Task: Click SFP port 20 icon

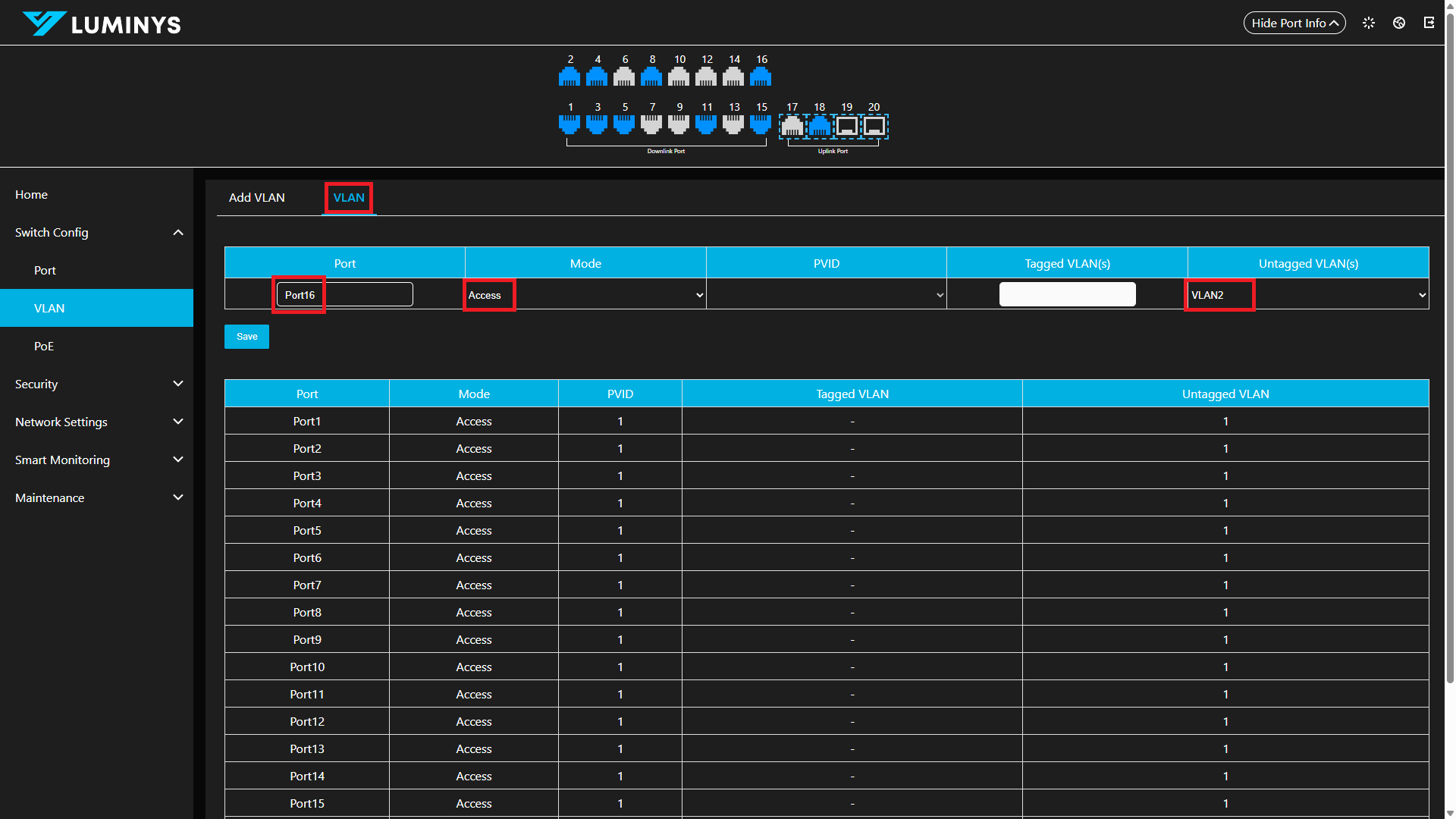Action: point(874,126)
